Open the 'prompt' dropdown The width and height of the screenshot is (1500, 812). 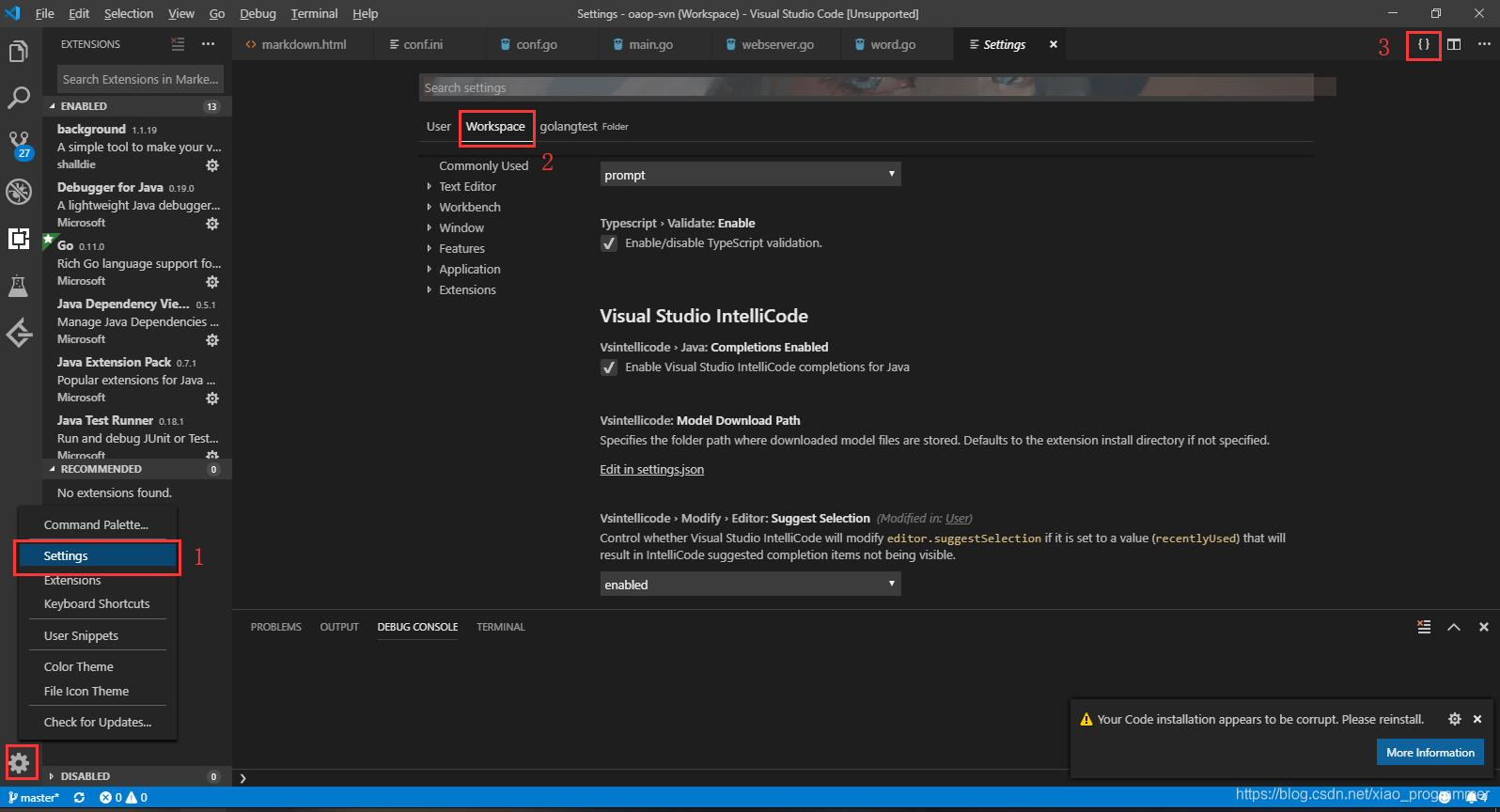750,175
